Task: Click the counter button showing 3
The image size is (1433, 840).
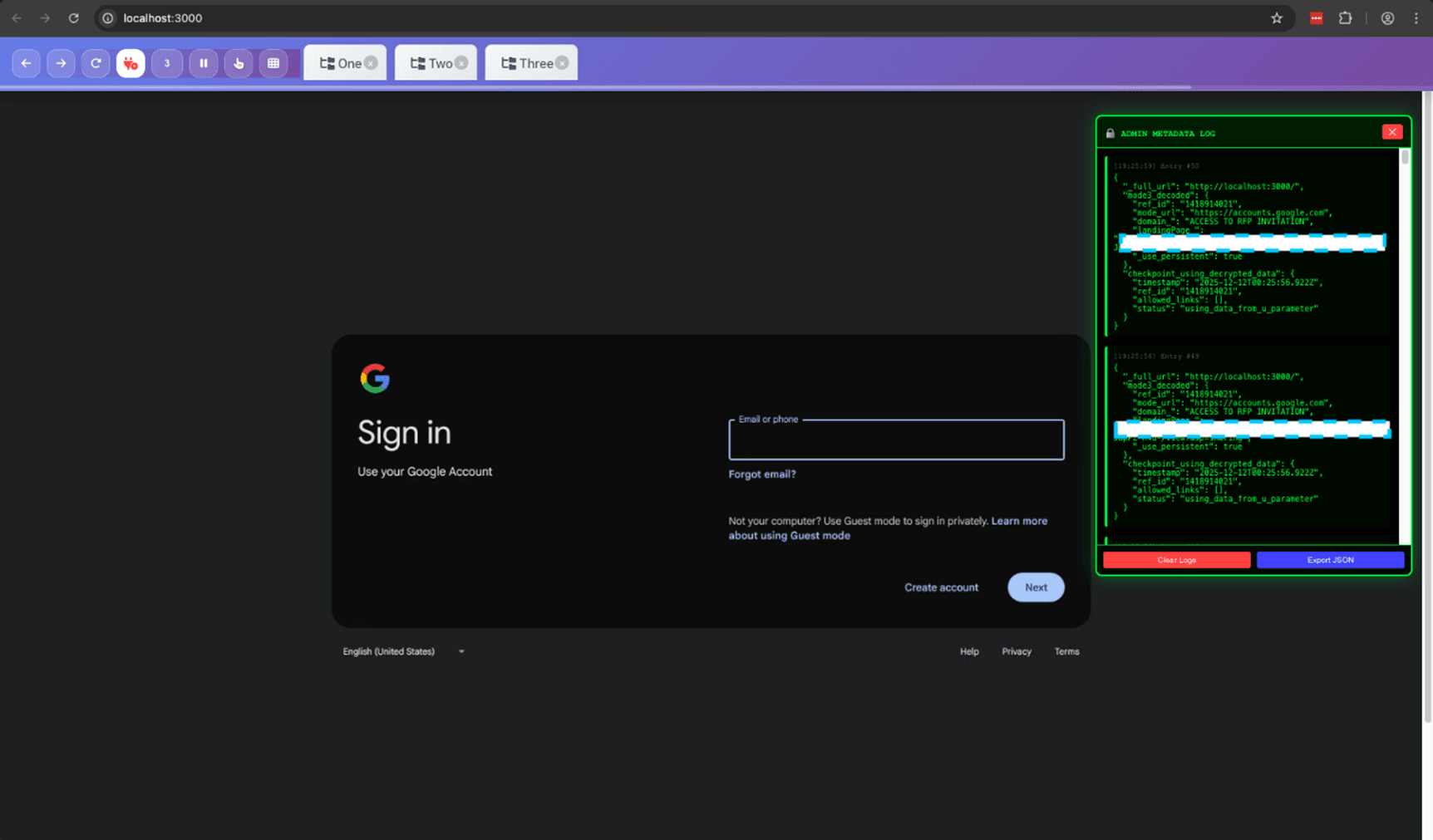Action: click(x=167, y=63)
